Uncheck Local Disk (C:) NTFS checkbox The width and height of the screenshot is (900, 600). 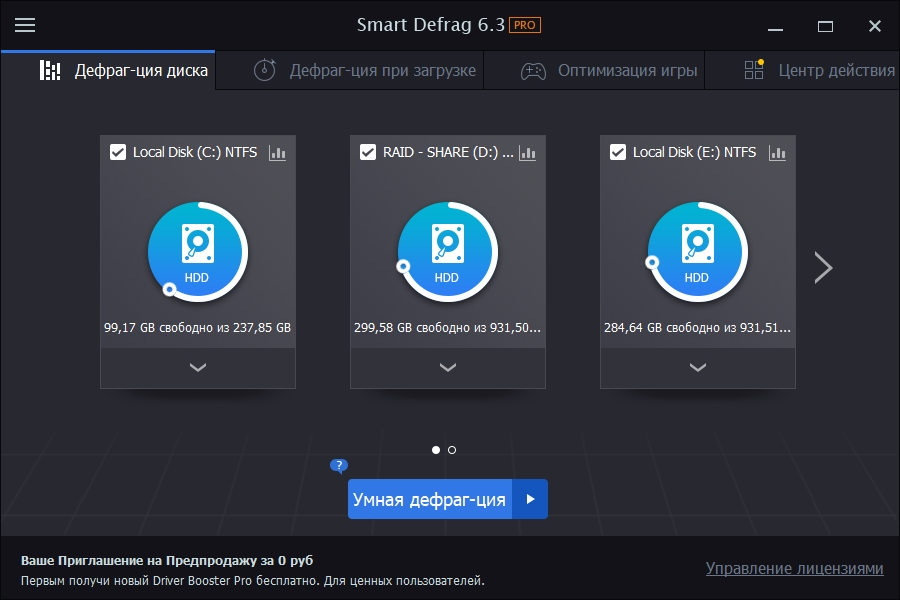[x=118, y=152]
